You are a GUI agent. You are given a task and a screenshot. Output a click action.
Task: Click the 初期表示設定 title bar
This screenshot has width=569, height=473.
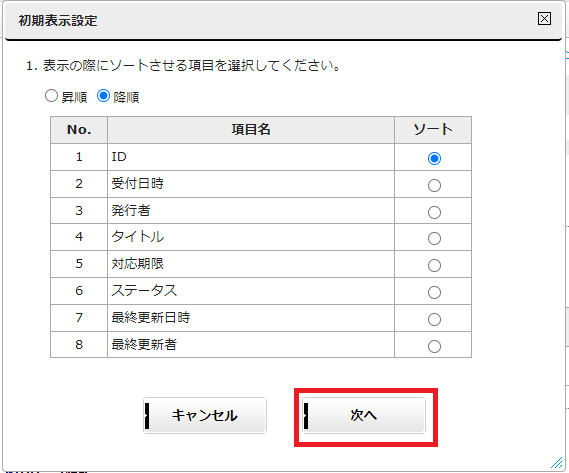(283, 20)
